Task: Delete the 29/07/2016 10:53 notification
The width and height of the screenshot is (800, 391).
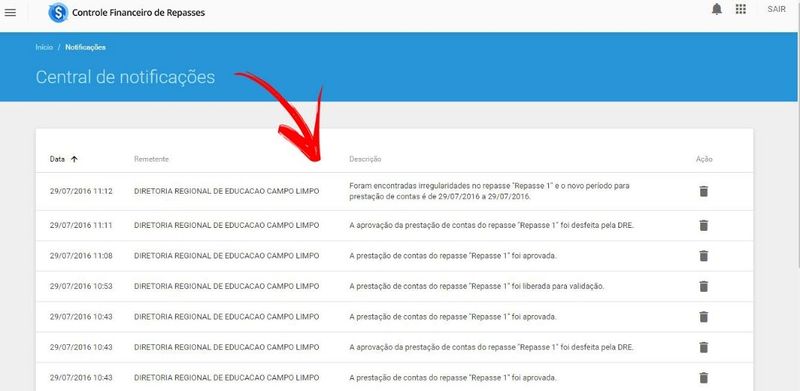Action: (704, 286)
